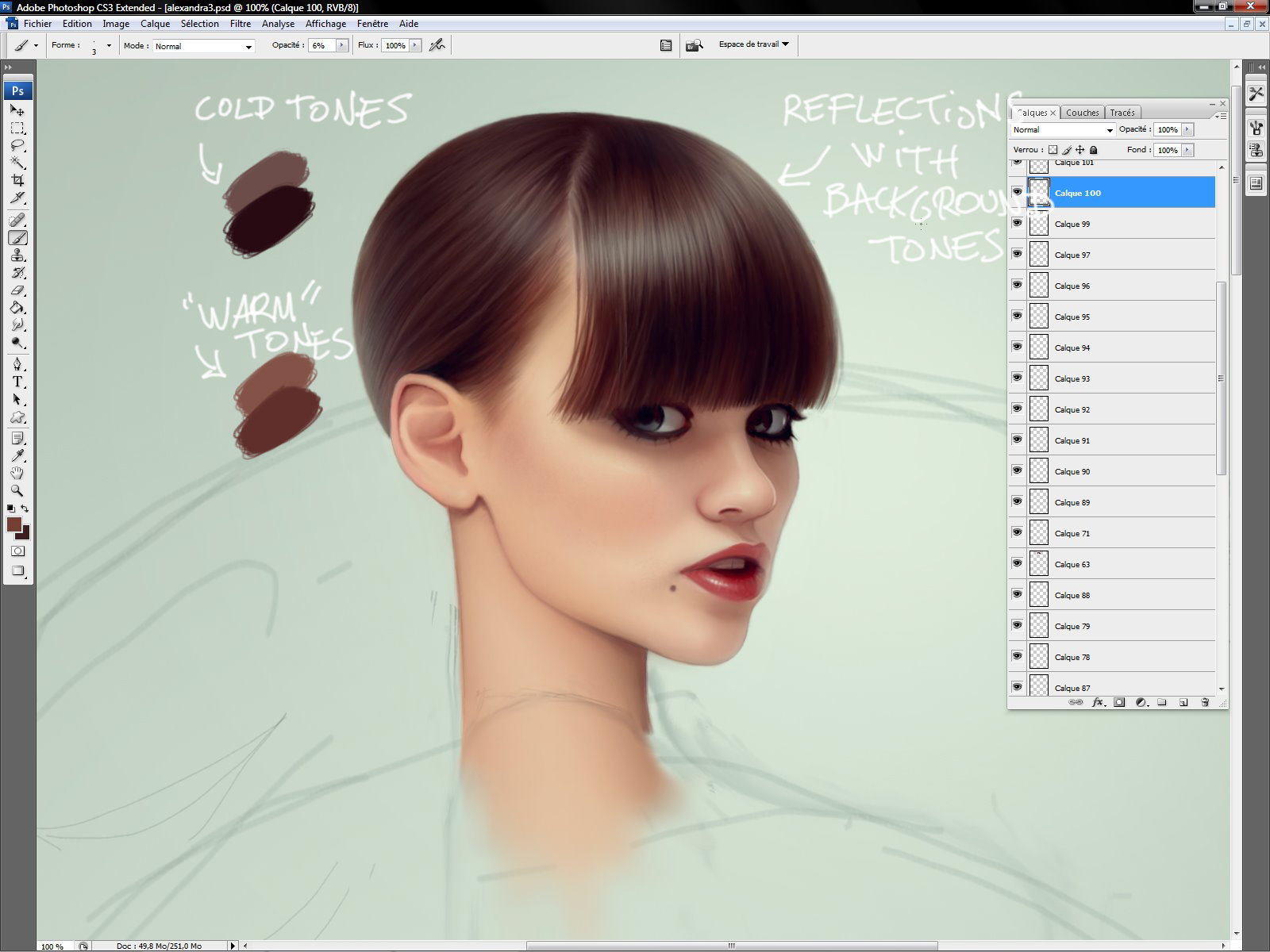Select the Smudge tool

pyautogui.click(x=17, y=325)
